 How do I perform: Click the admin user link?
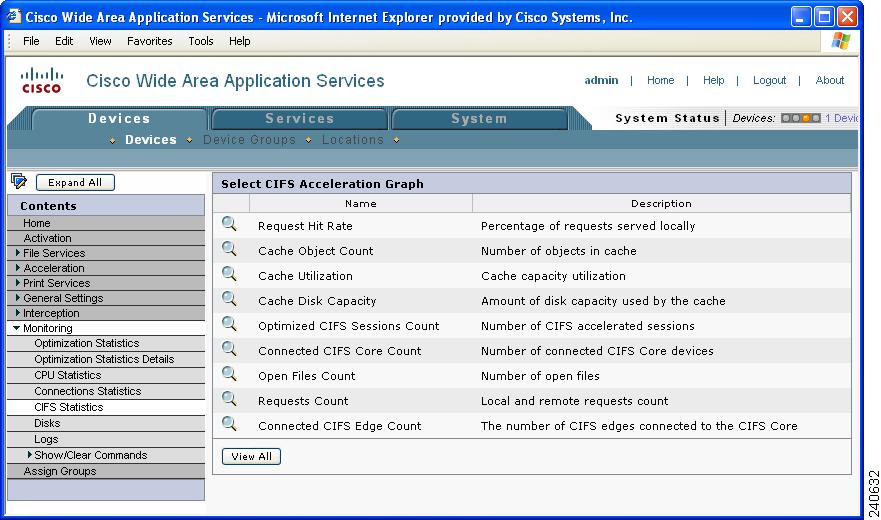point(601,80)
